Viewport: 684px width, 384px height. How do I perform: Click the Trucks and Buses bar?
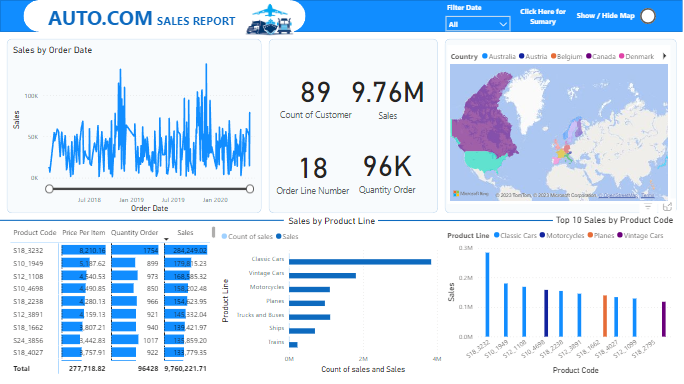coord(309,317)
